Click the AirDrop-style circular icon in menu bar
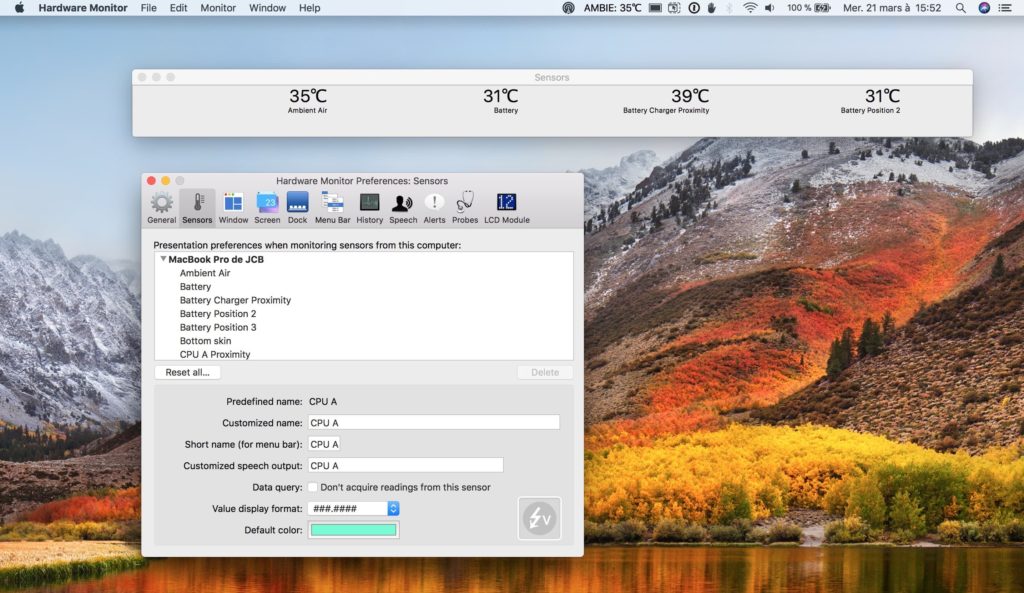1024x593 pixels. coord(568,8)
